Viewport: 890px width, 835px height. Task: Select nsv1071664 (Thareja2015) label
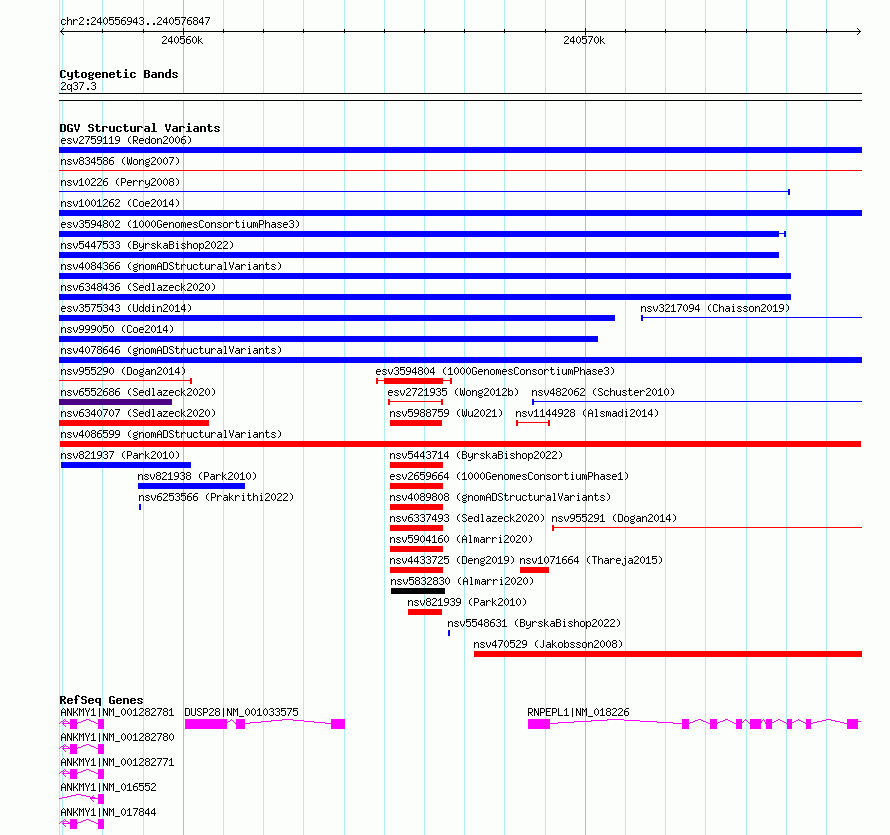[591, 560]
